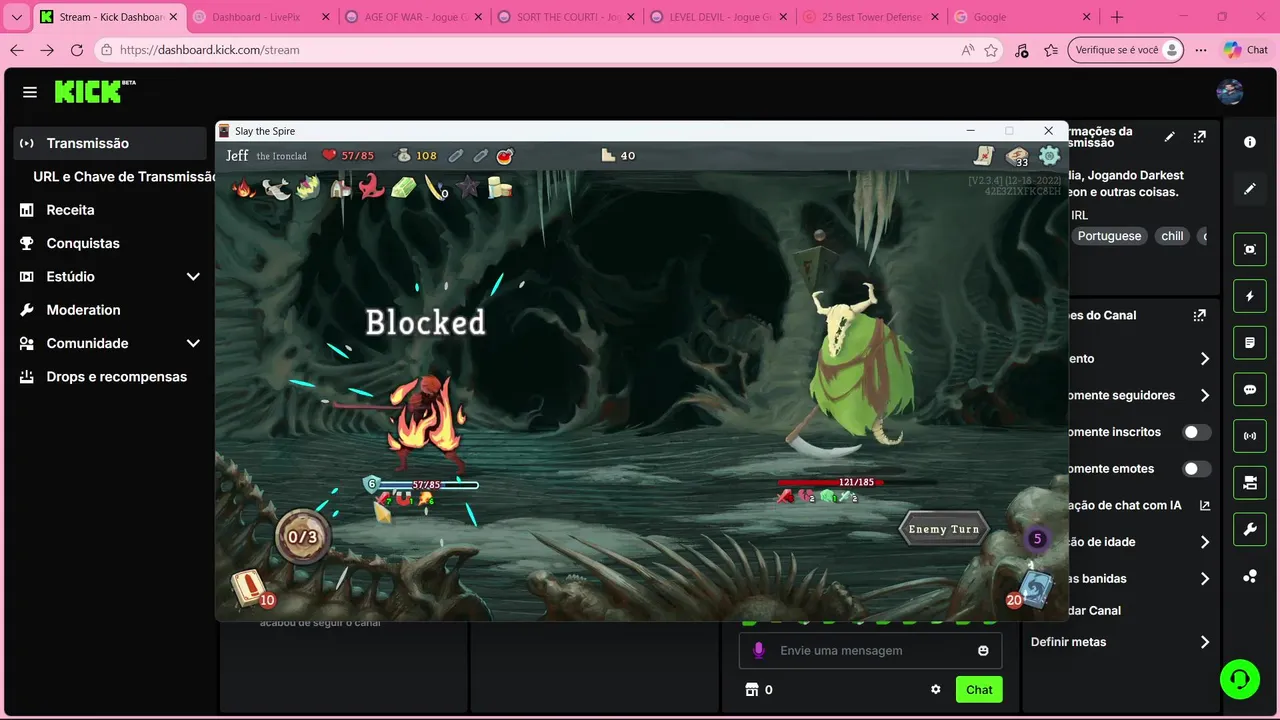The height and width of the screenshot is (720, 1280).
Task: Toggle subscribers-only chat switch
Action: pos(1197,432)
